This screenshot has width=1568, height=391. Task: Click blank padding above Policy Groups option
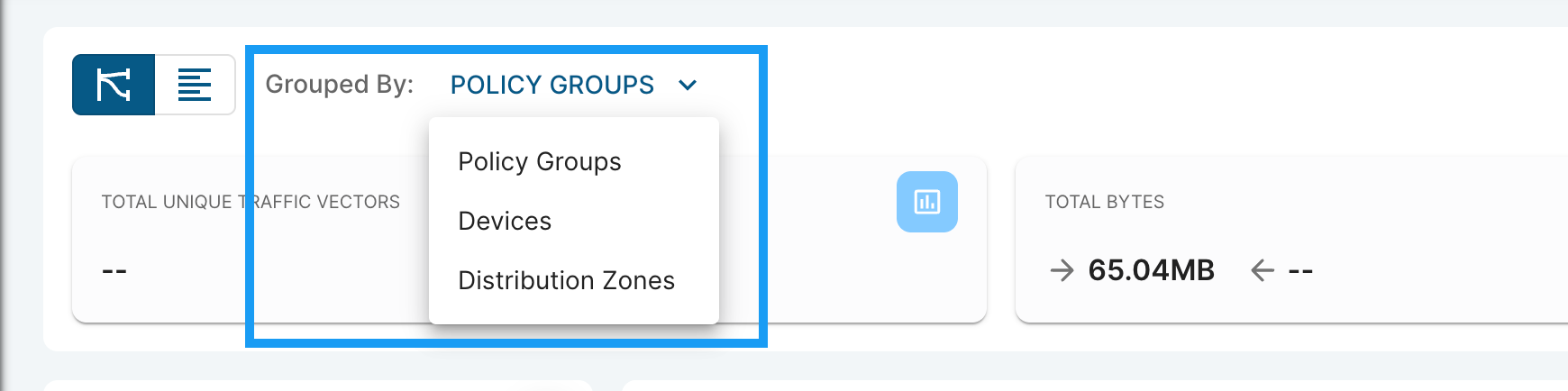pyautogui.click(x=573, y=129)
